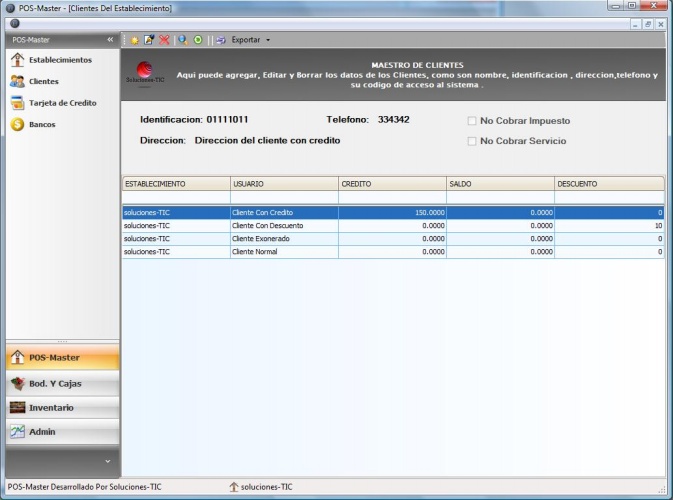Sort by the DESCUENTO column header

click(x=609, y=184)
